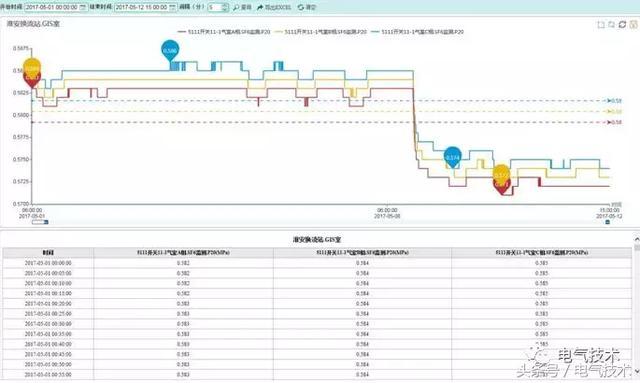The height and width of the screenshot is (383, 640).
Task: Toggle the B-phase SF6 series legend
Action: (x=320, y=31)
